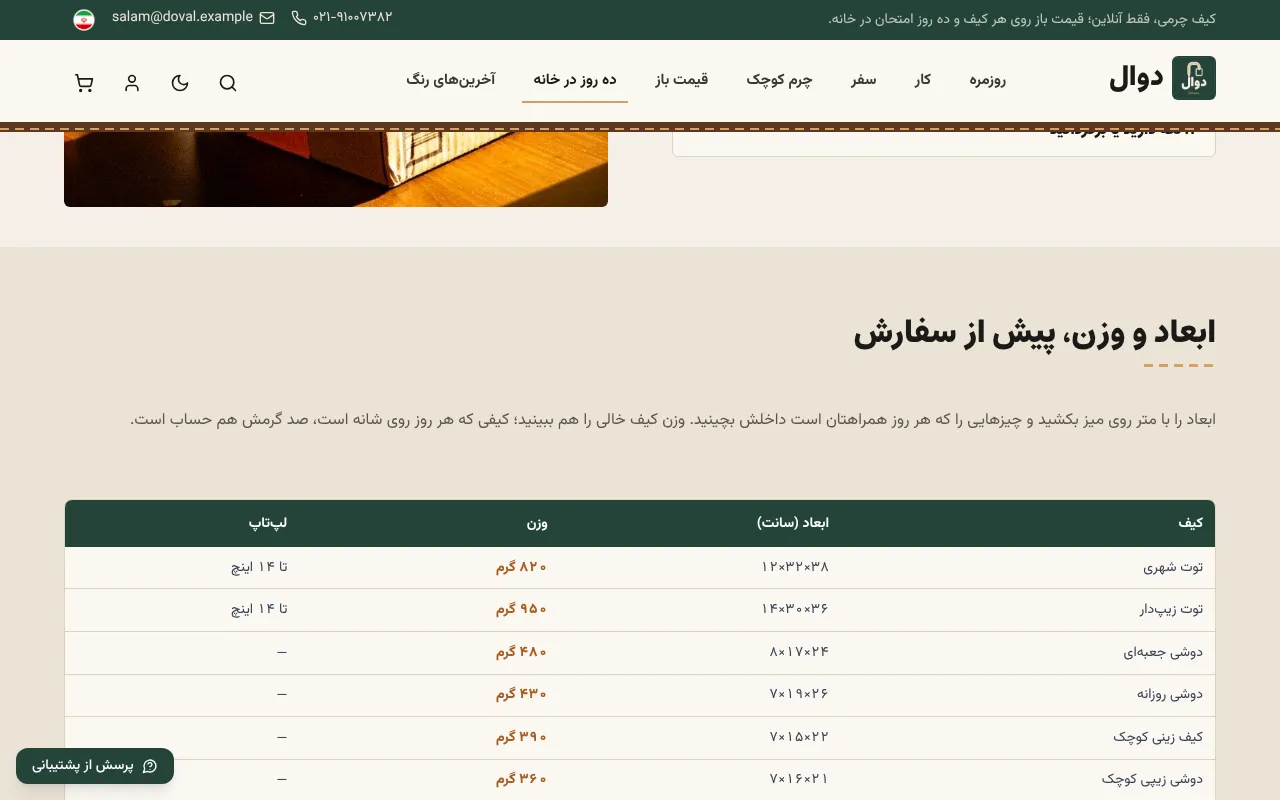Open the shopping cart
1280x800 pixels.
click(x=84, y=83)
